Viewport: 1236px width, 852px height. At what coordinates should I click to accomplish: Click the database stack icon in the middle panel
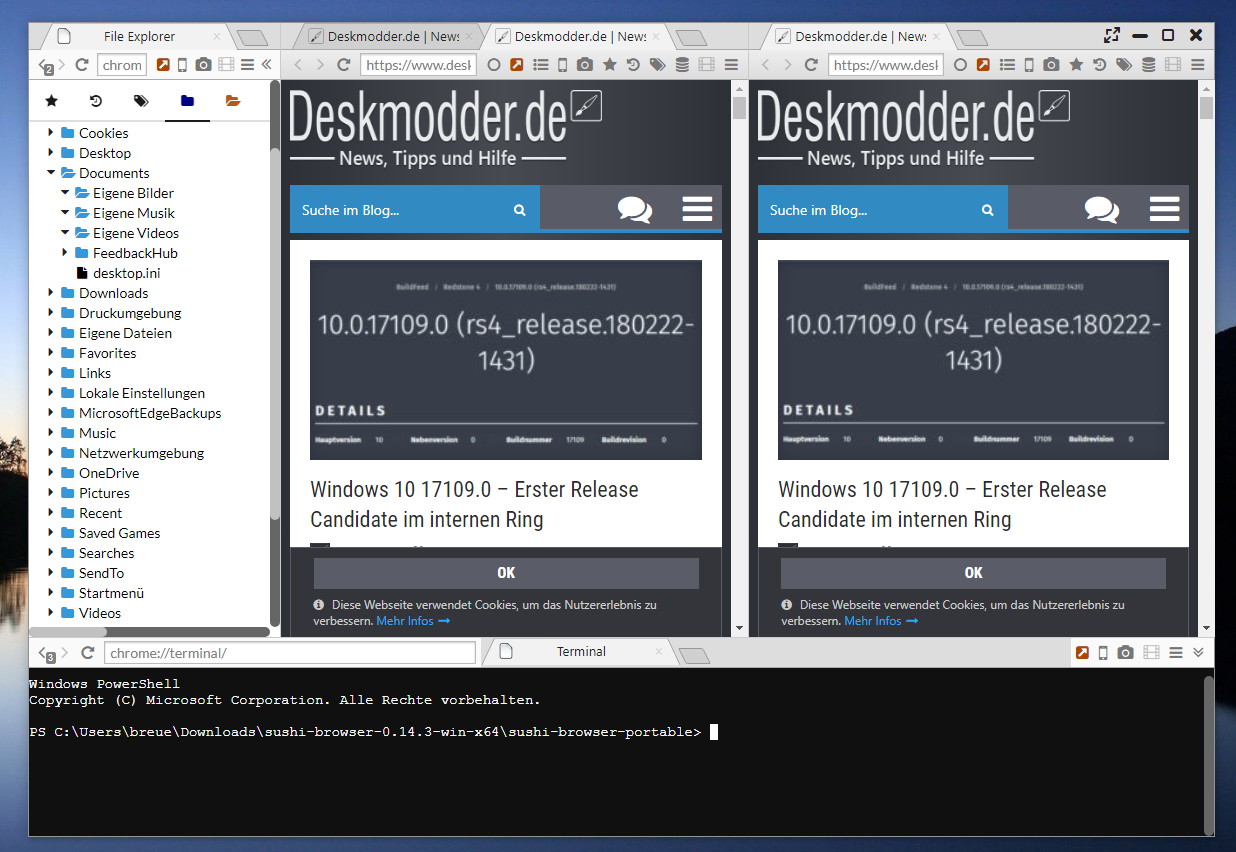point(682,65)
